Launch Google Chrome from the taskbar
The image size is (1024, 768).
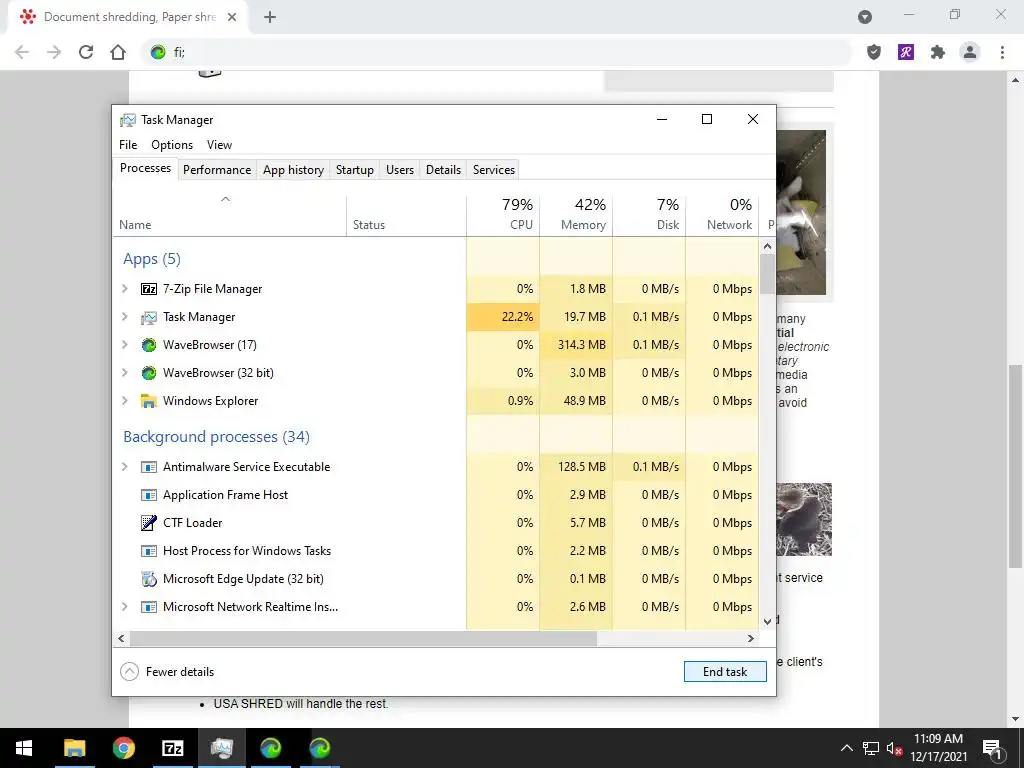pyautogui.click(x=123, y=748)
